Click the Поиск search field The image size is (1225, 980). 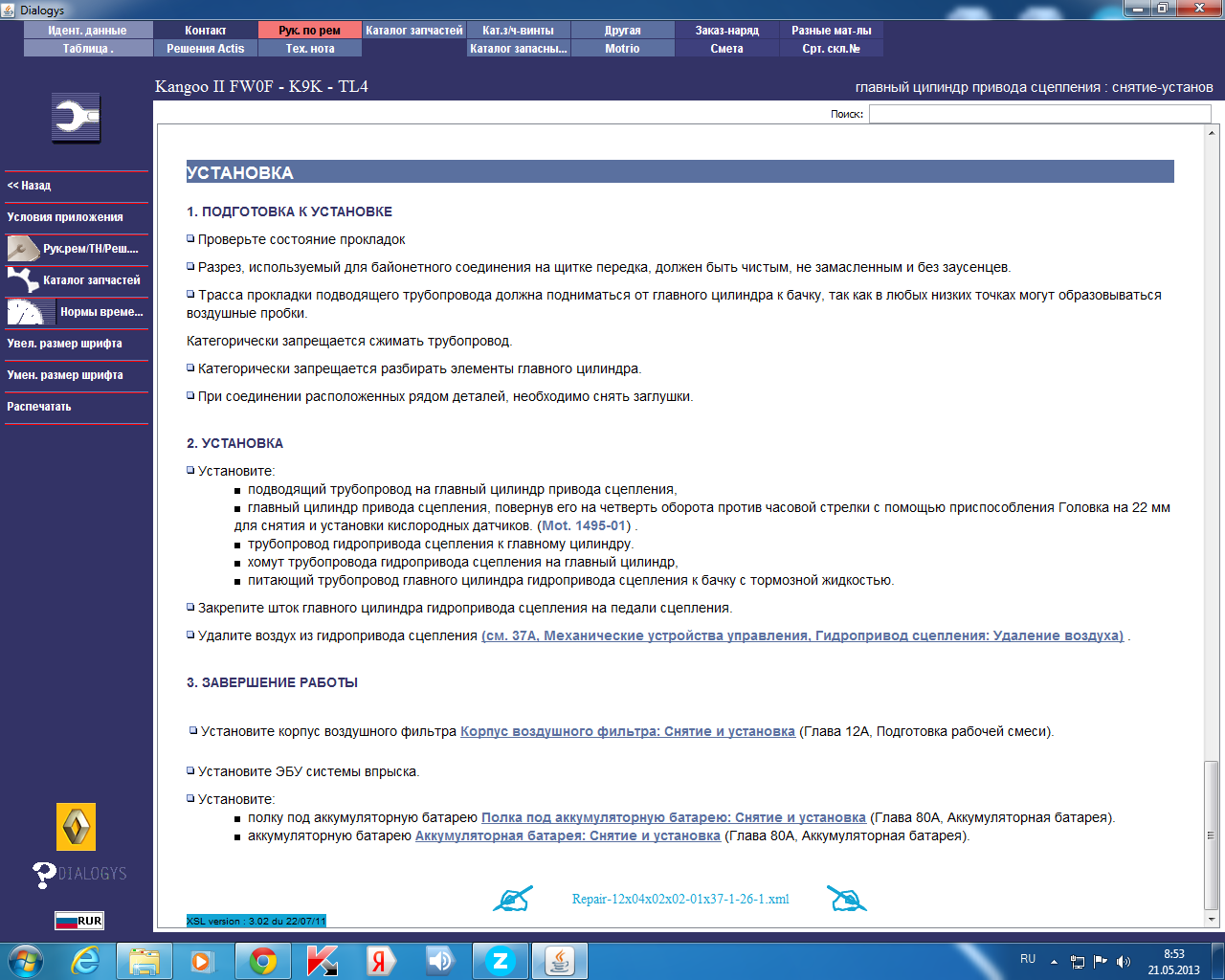click(1039, 114)
